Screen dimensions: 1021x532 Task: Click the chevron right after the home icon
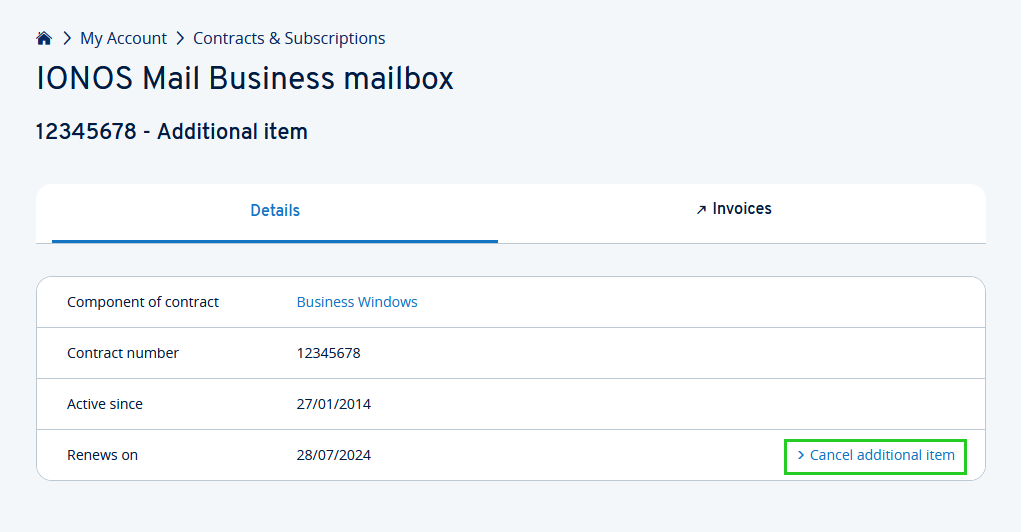(x=67, y=39)
